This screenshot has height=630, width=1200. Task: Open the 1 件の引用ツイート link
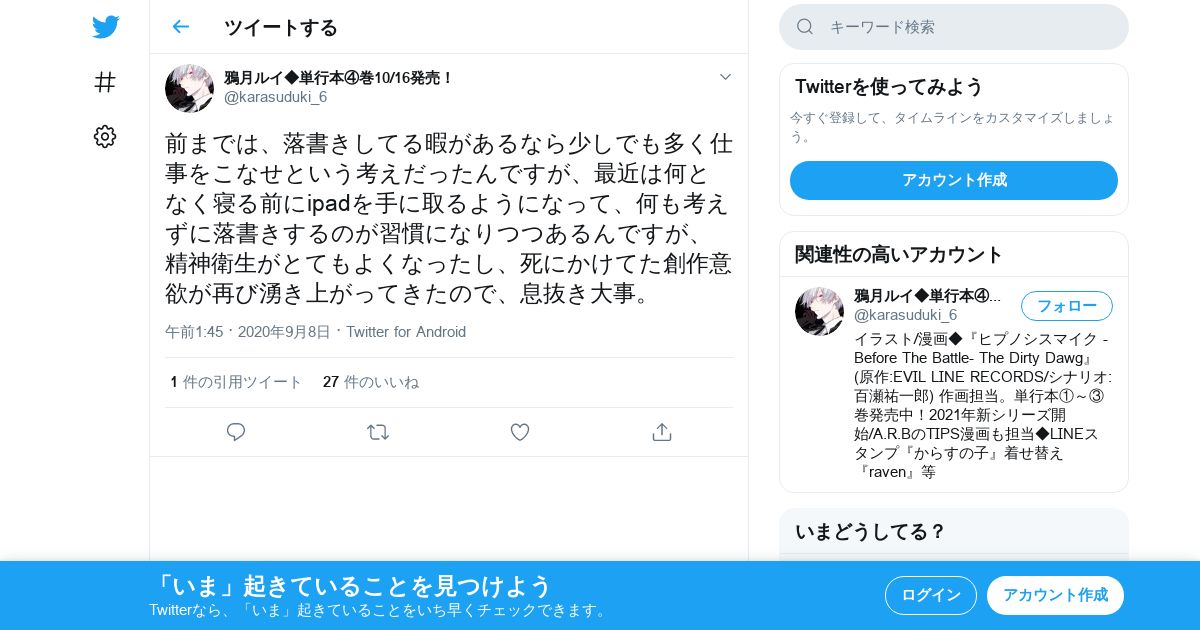pyautogui.click(x=236, y=382)
